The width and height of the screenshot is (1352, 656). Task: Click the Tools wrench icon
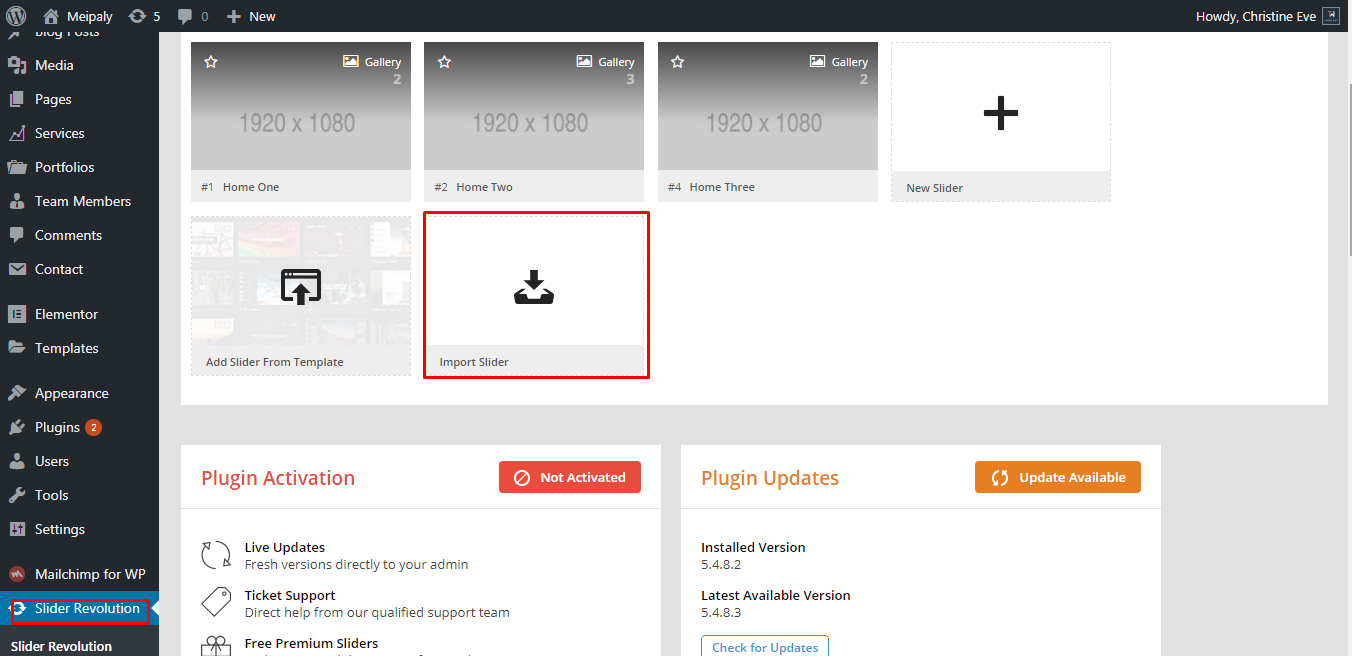click(17, 495)
